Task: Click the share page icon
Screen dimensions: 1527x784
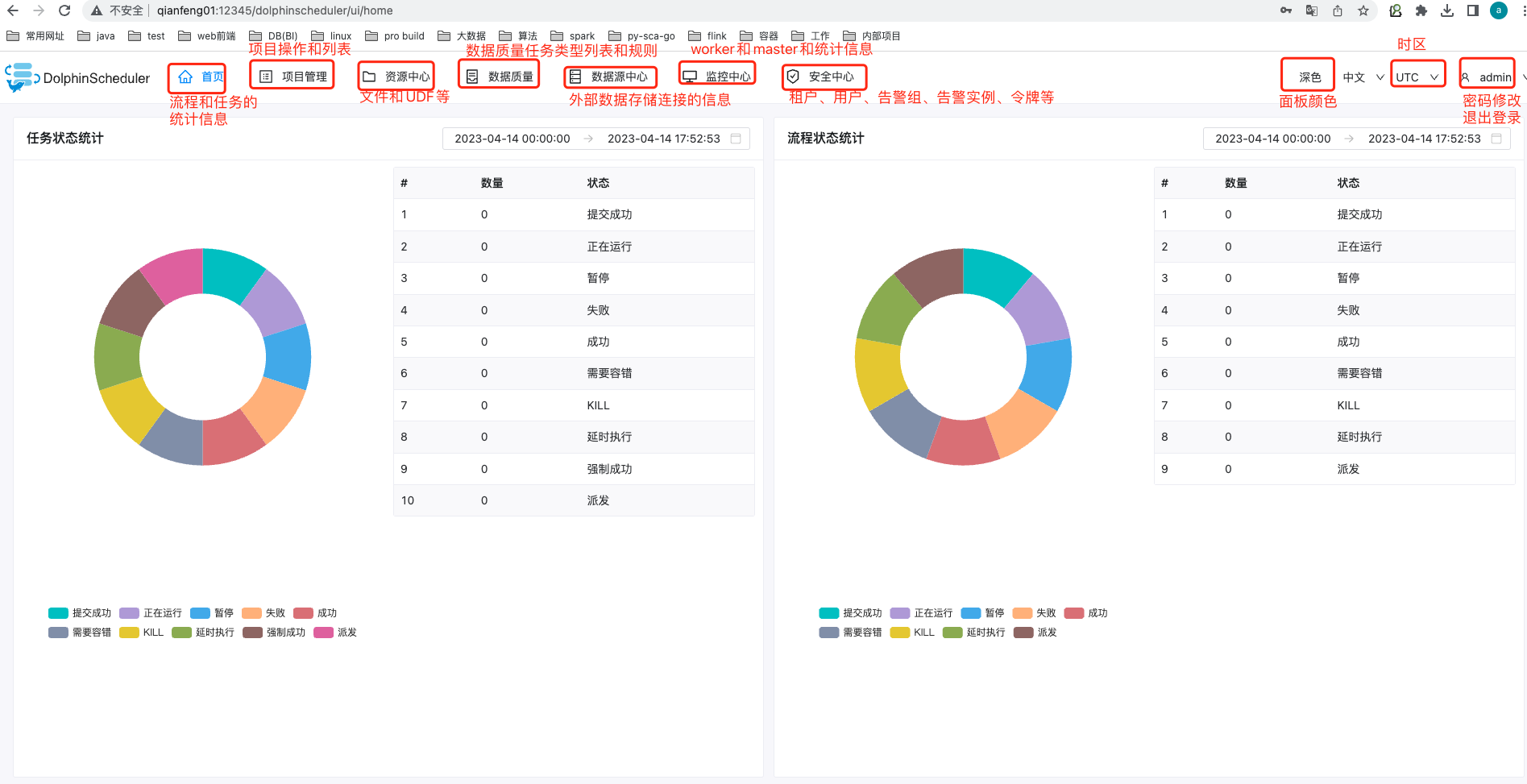Action: click(x=1338, y=10)
